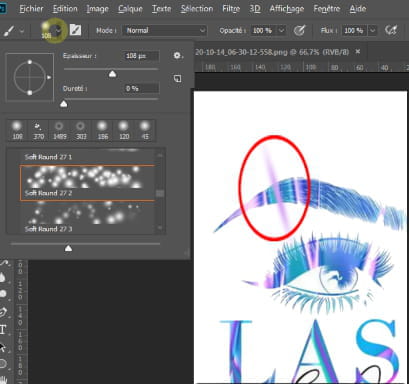The width and height of the screenshot is (409, 384).
Task: Open the Filtre menu
Action: 231,9
